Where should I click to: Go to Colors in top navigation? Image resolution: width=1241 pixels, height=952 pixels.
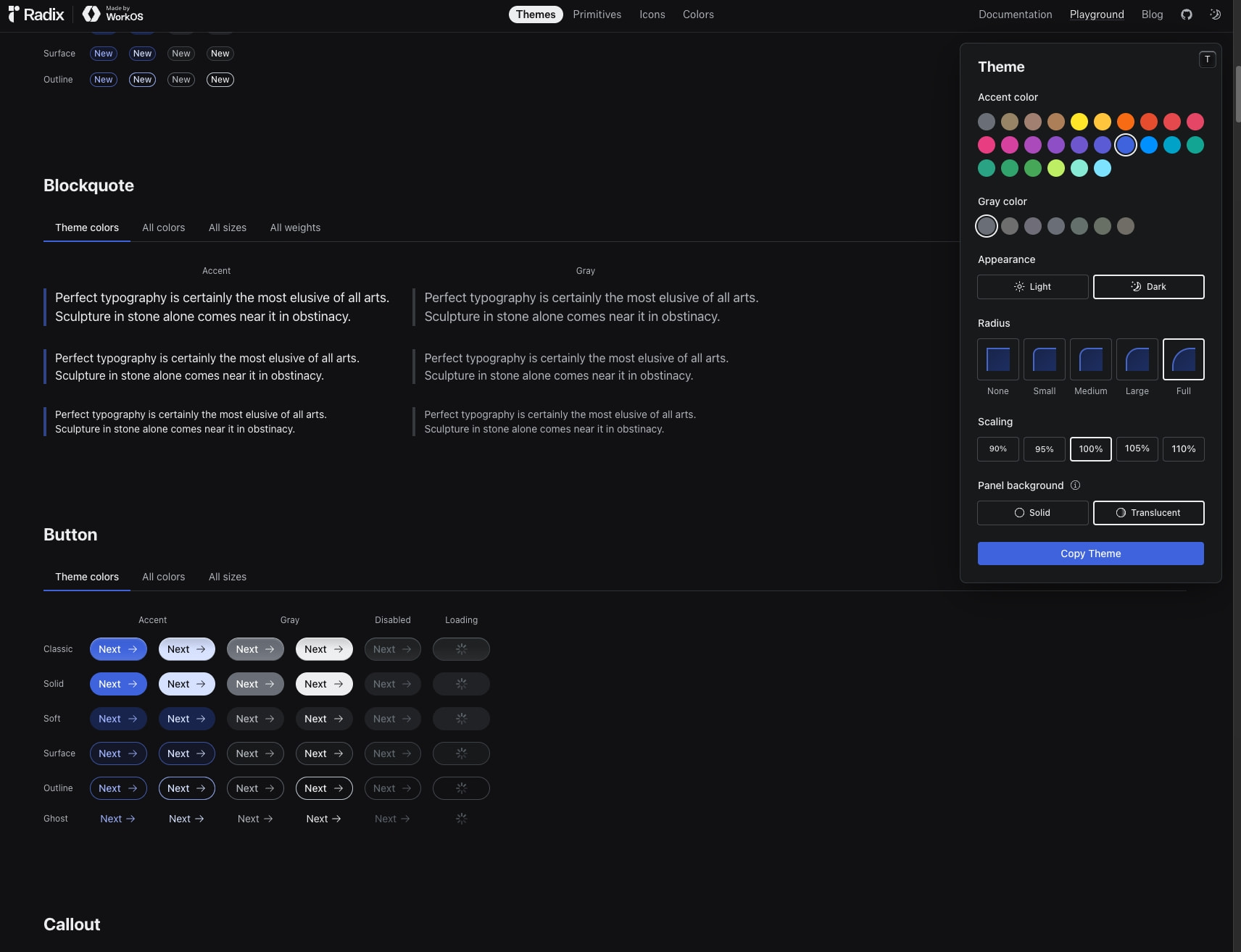[698, 14]
